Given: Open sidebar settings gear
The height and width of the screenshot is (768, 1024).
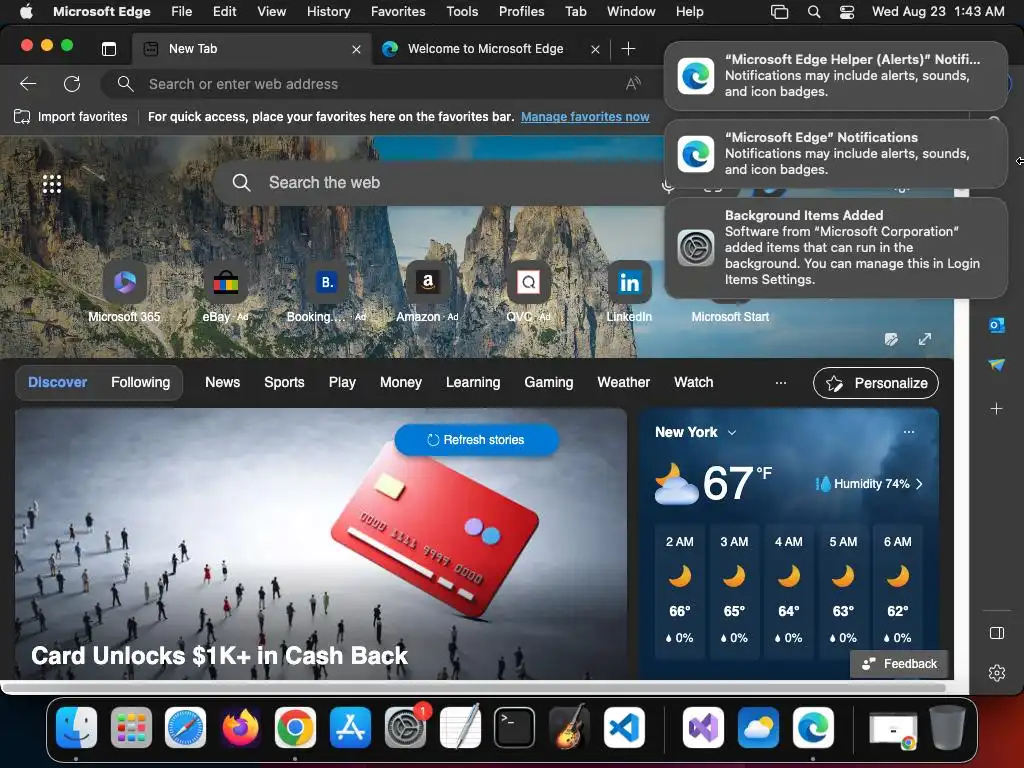Looking at the screenshot, I should [997, 673].
